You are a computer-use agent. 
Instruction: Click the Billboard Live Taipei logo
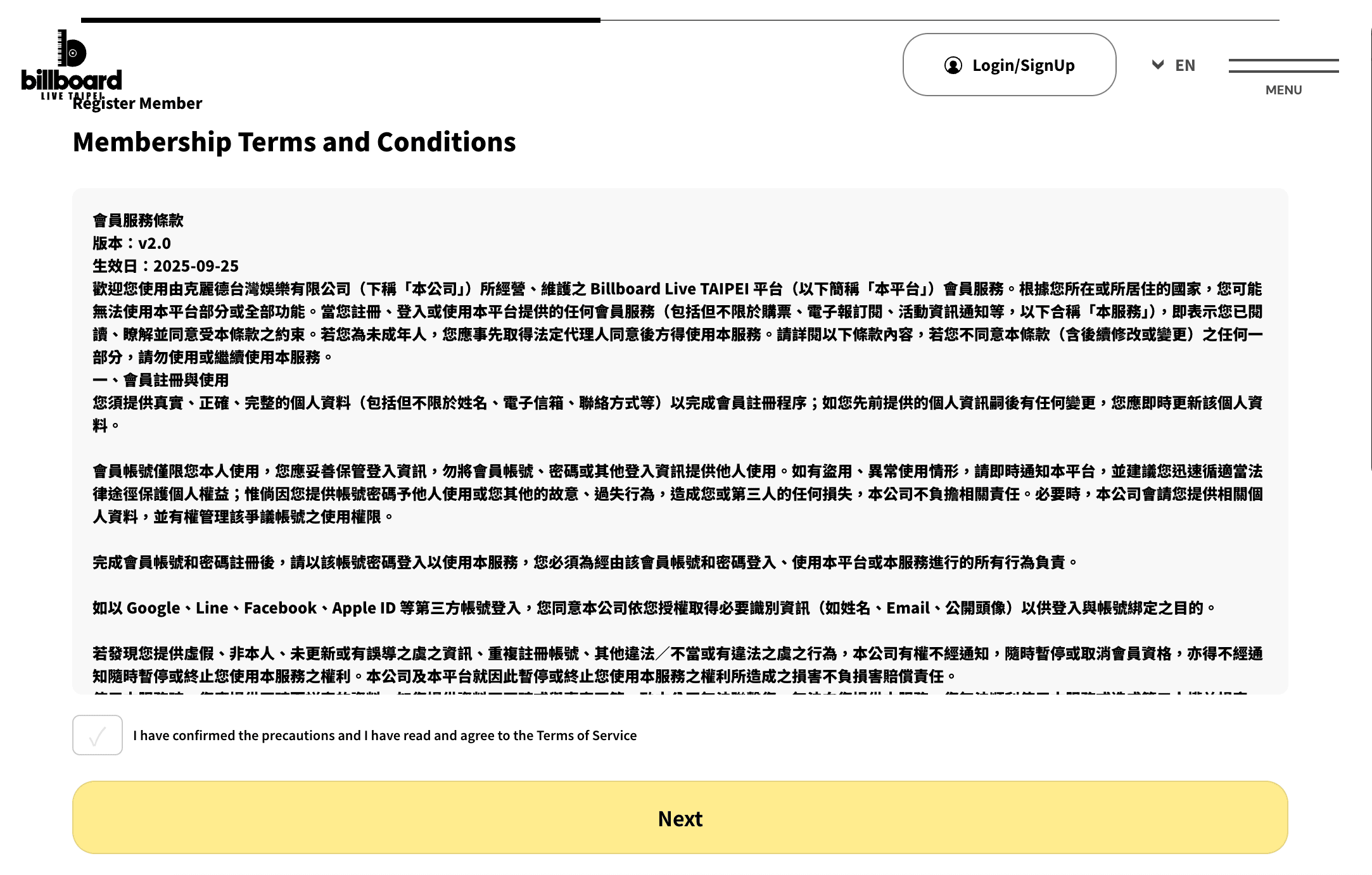tap(71, 65)
